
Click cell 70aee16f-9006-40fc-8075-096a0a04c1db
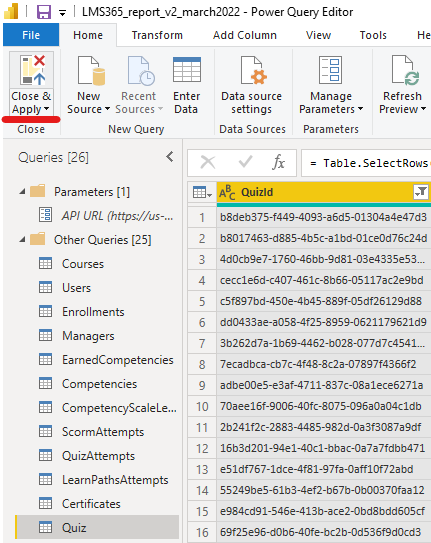click(x=324, y=406)
